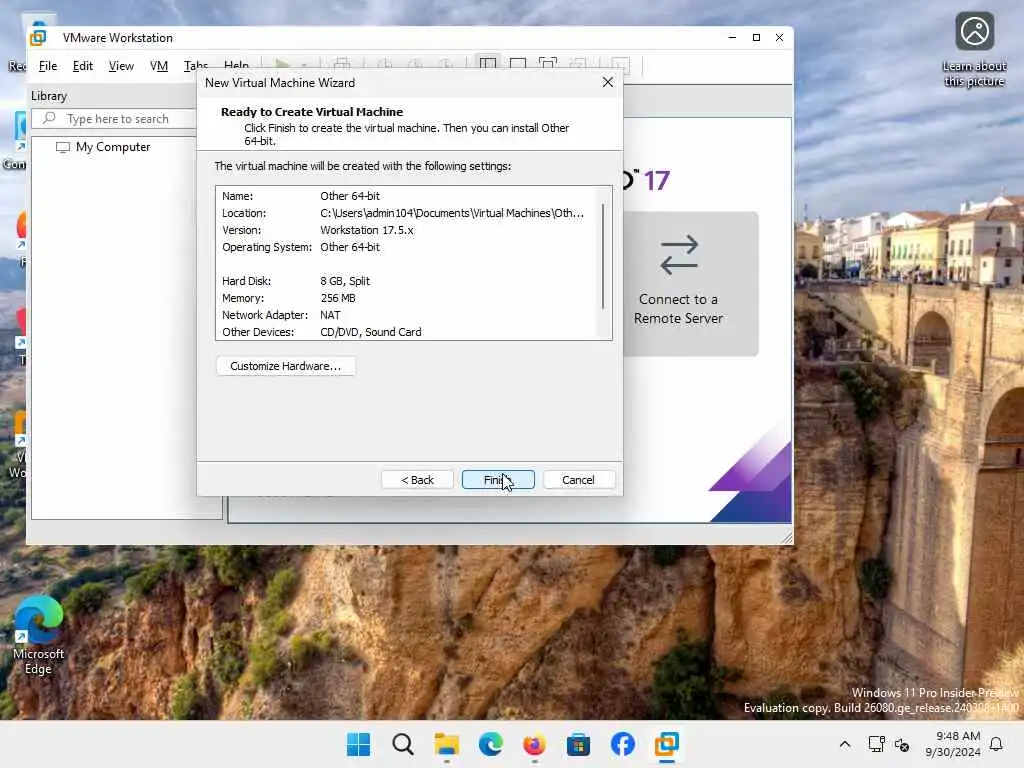Maximize the VMware Workstation window

point(756,37)
